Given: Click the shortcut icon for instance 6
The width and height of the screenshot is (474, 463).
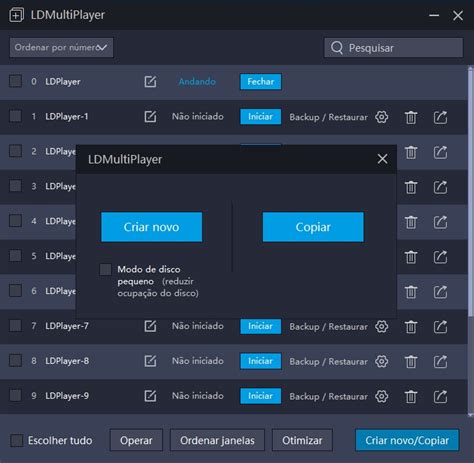Looking at the screenshot, I should tap(440, 292).
